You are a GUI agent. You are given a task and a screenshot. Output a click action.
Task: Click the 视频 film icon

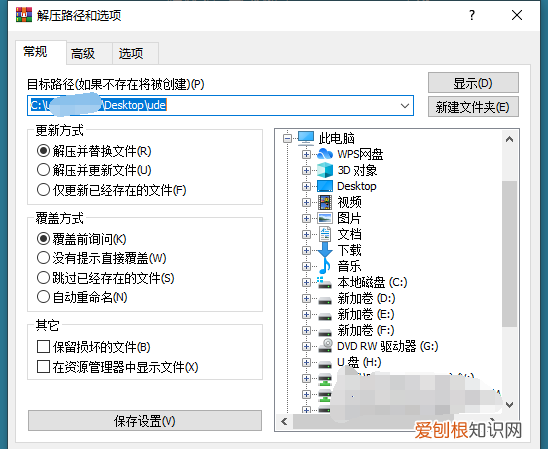click(x=325, y=202)
